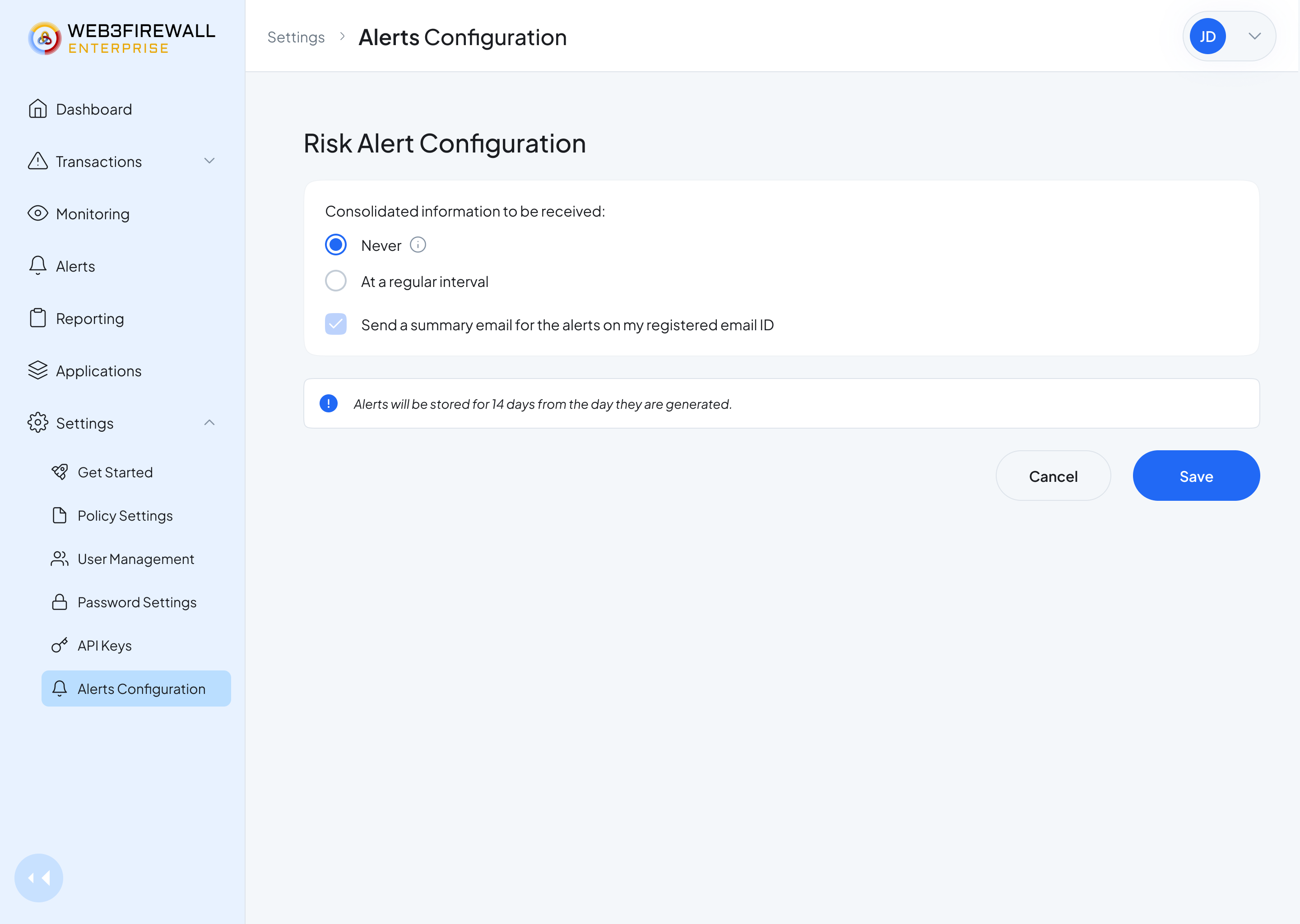Click the Cancel button
1300x924 pixels.
point(1054,476)
